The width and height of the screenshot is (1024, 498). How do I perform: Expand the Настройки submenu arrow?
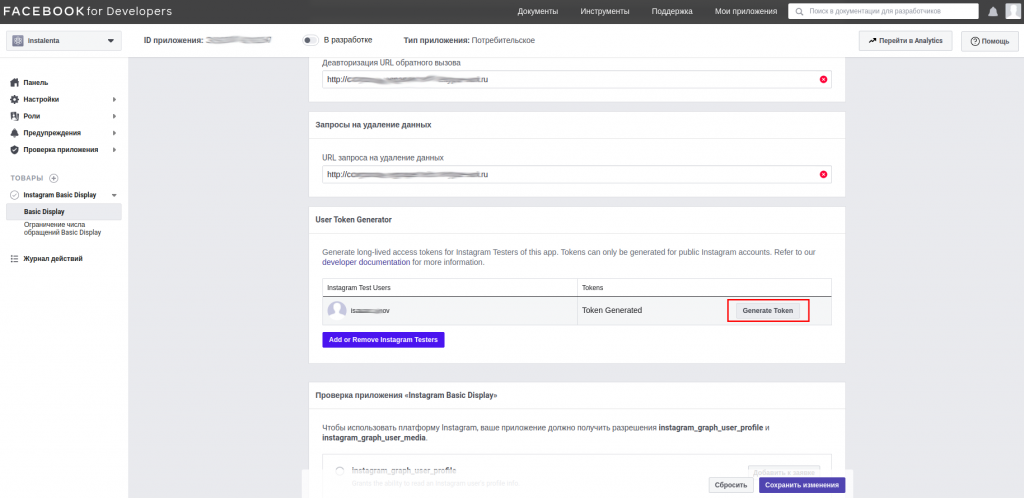pyautogui.click(x=114, y=99)
